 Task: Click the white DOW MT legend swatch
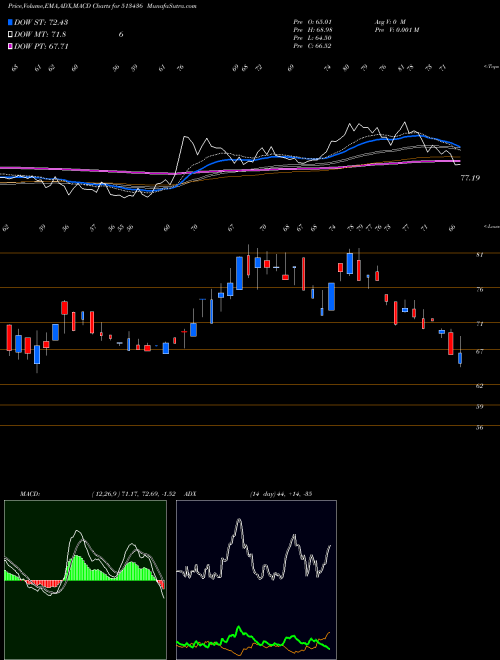[10, 34]
